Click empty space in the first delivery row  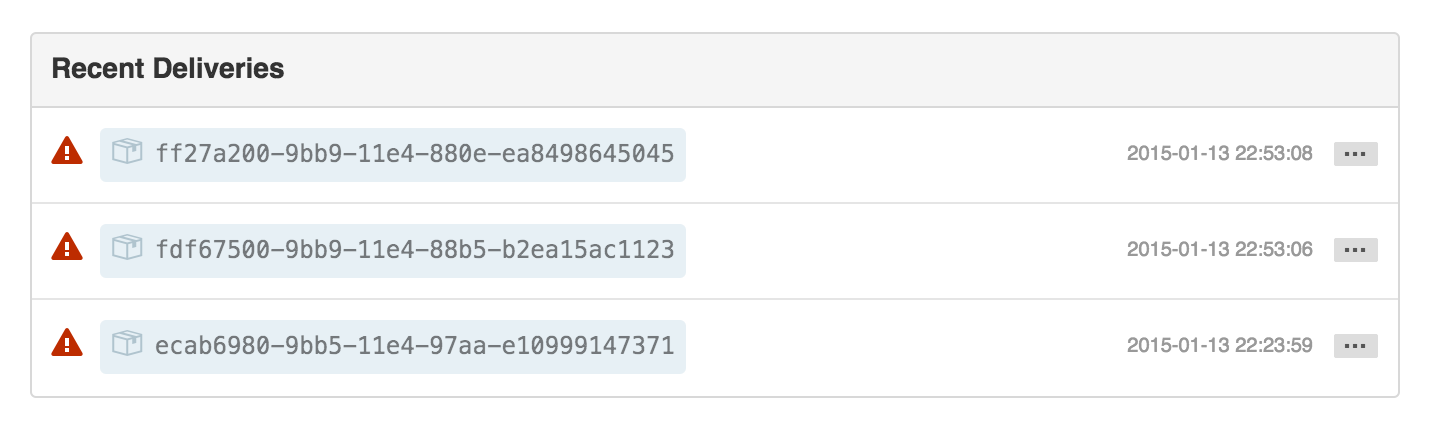[x=900, y=154]
